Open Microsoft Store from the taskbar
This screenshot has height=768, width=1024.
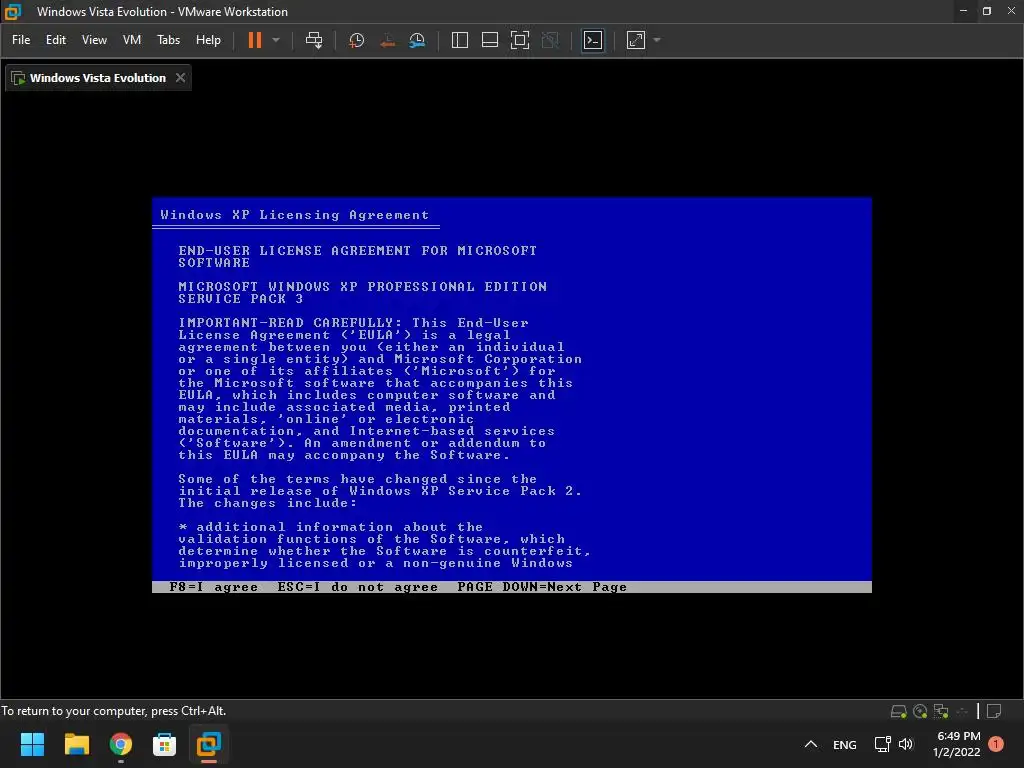tap(165, 744)
